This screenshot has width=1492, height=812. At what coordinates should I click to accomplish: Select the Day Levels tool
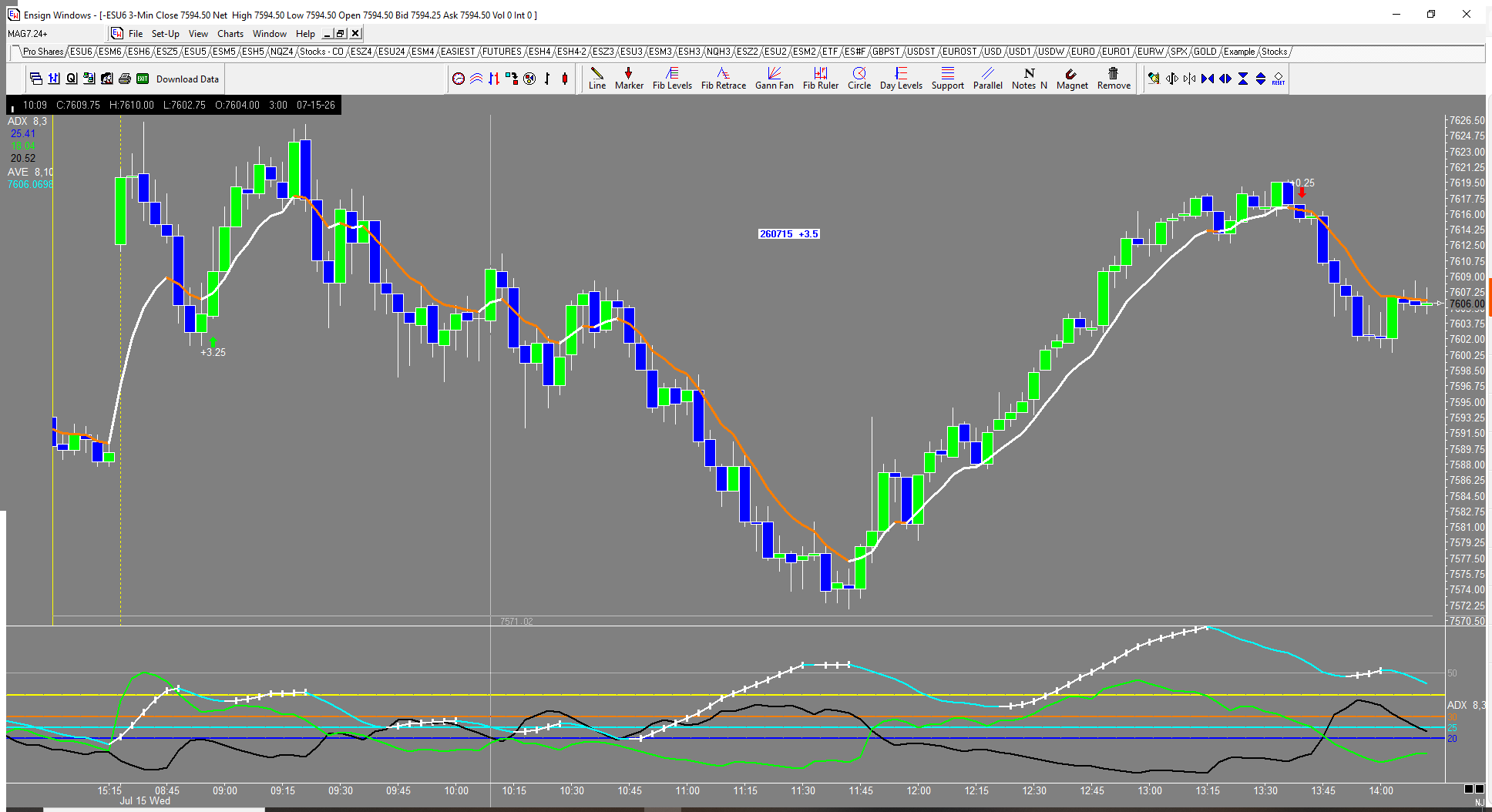pyautogui.click(x=901, y=79)
